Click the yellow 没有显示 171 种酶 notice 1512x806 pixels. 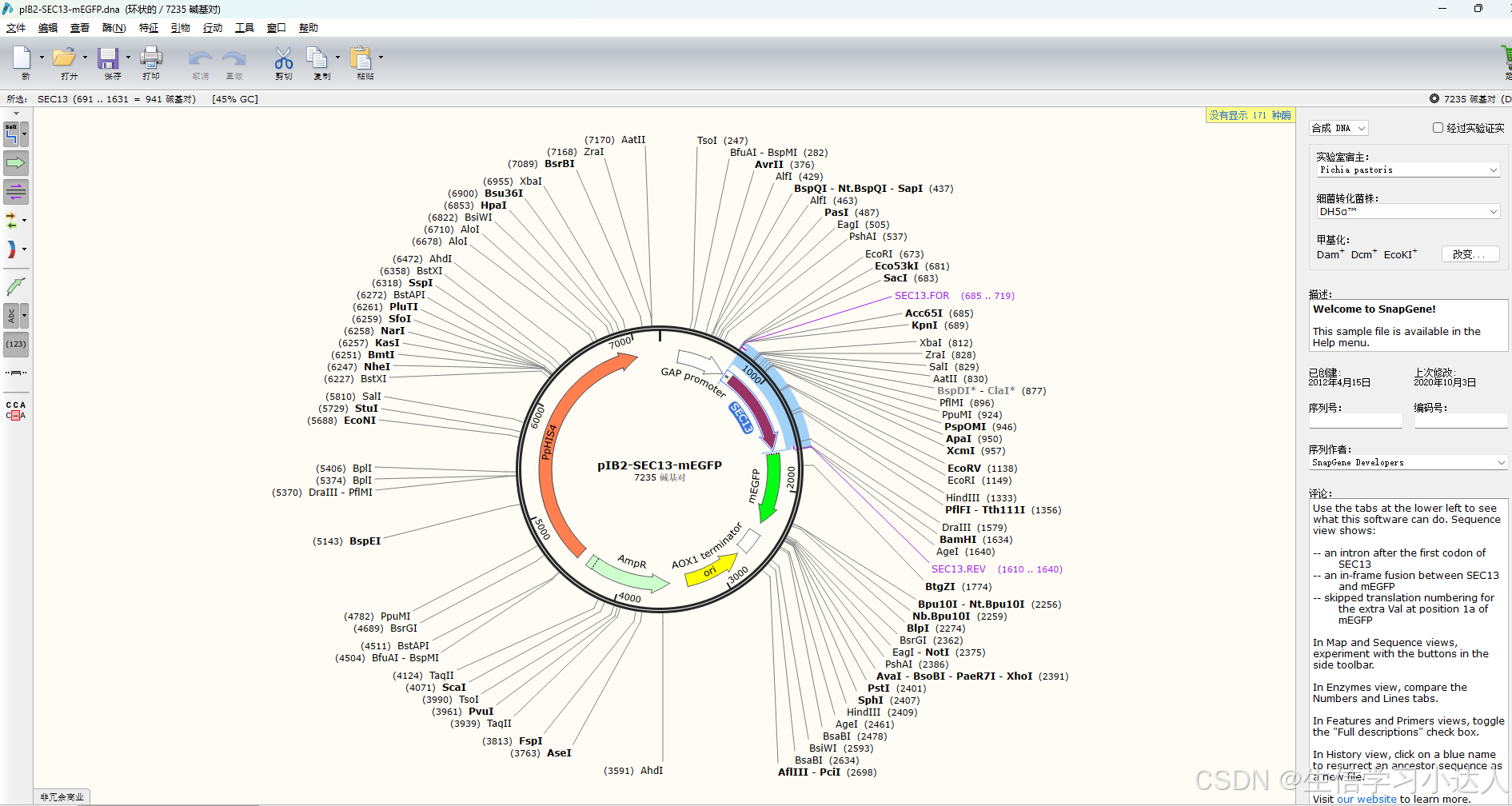pyautogui.click(x=1250, y=115)
